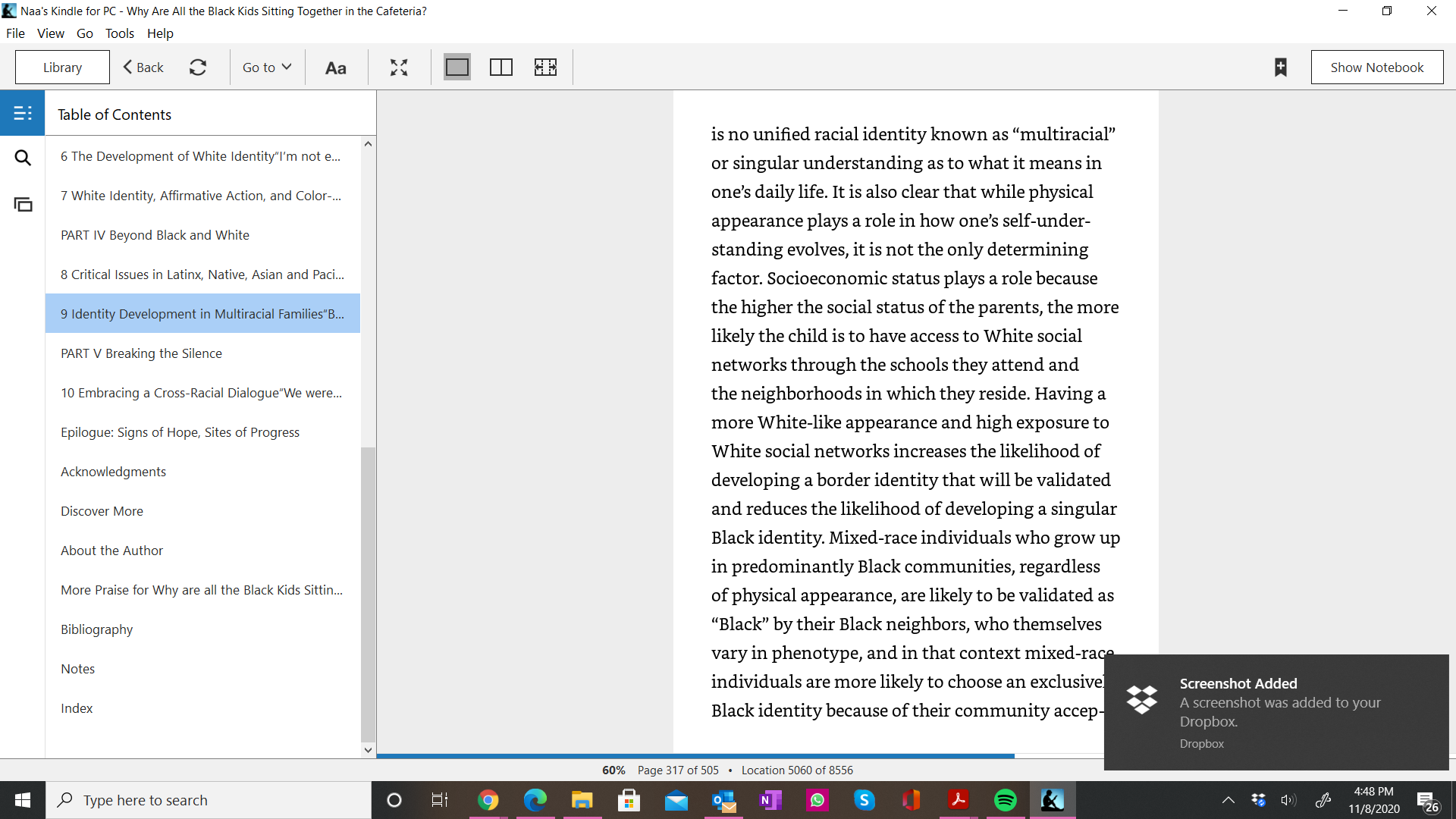
Task: Open the Mail app from taskbar
Action: 676,800
